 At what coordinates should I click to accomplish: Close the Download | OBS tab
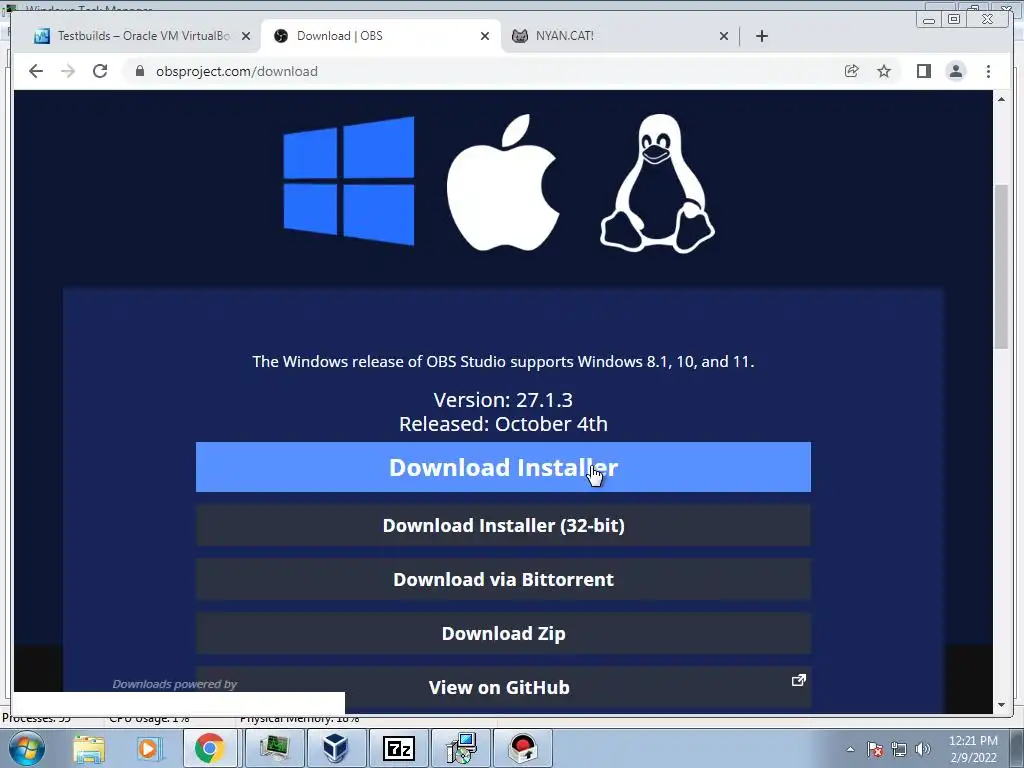pyautogui.click(x=485, y=36)
